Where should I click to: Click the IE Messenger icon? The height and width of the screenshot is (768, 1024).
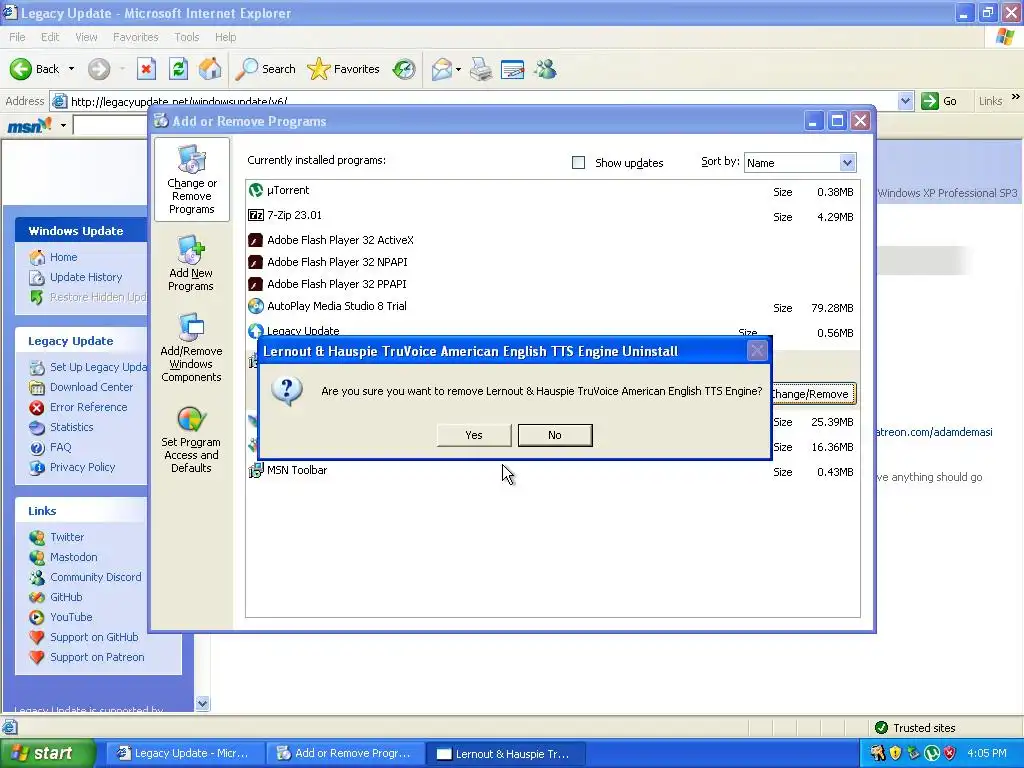pyautogui.click(x=545, y=69)
